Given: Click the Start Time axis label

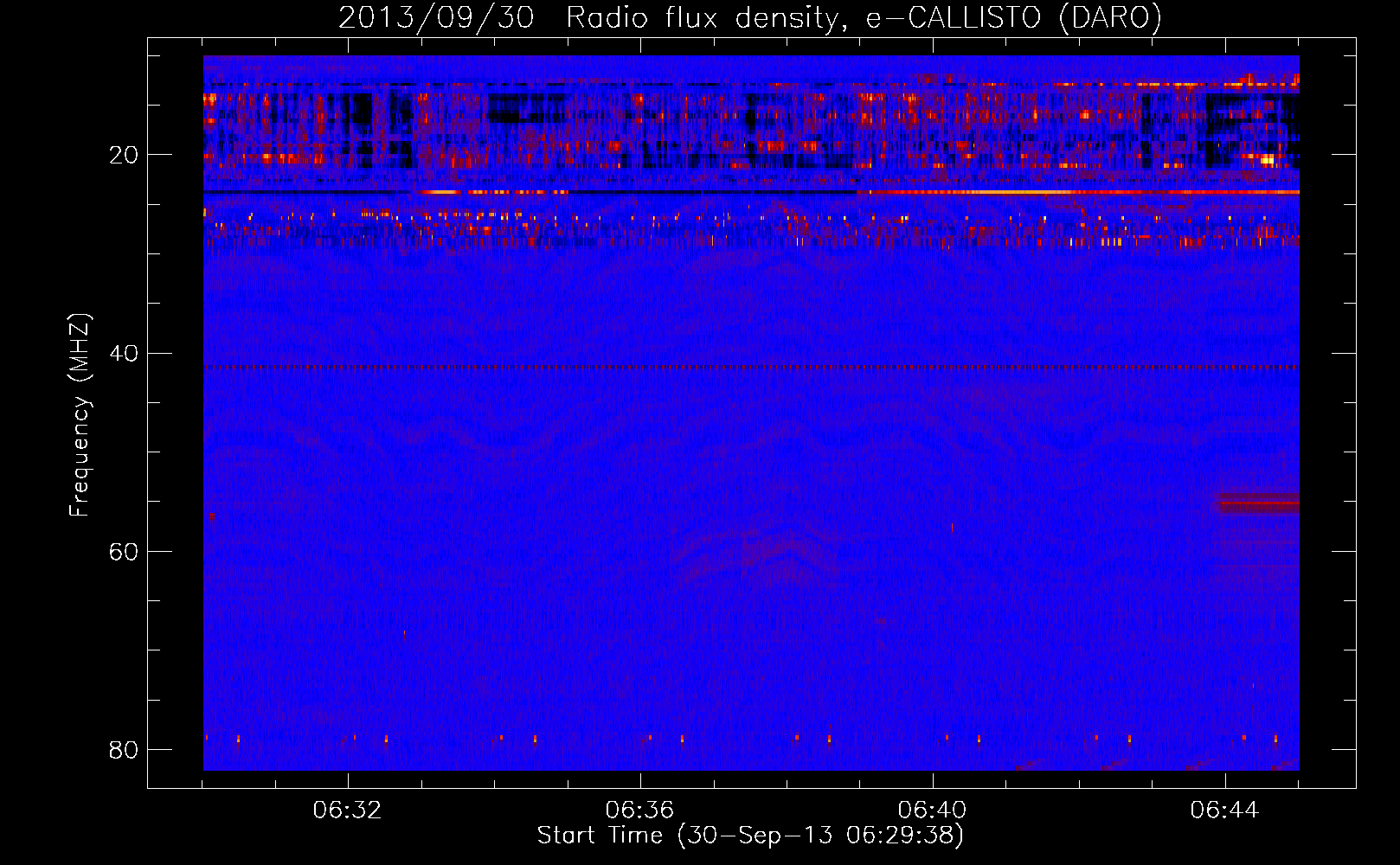Looking at the screenshot, I should (750, 836).
